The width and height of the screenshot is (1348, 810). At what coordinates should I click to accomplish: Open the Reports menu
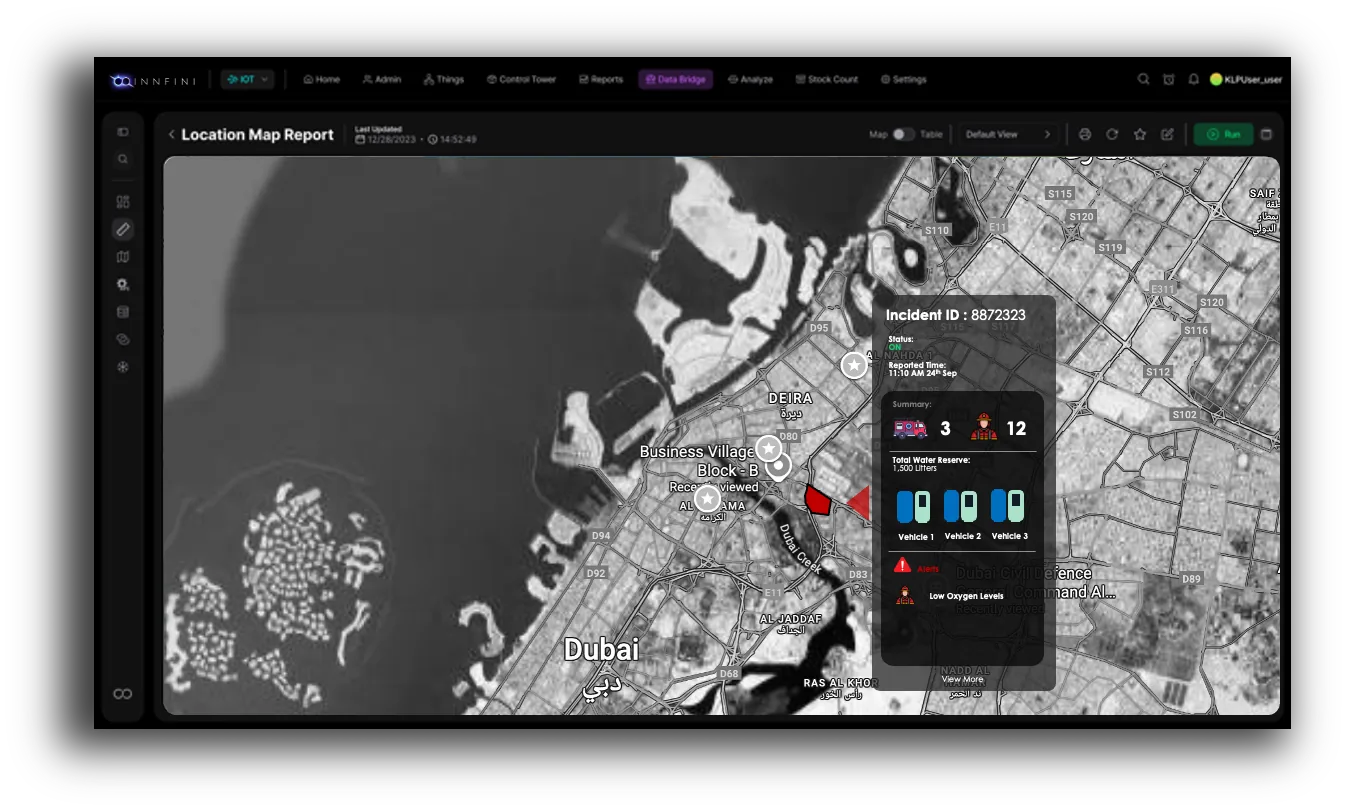[x=601, y=79]
